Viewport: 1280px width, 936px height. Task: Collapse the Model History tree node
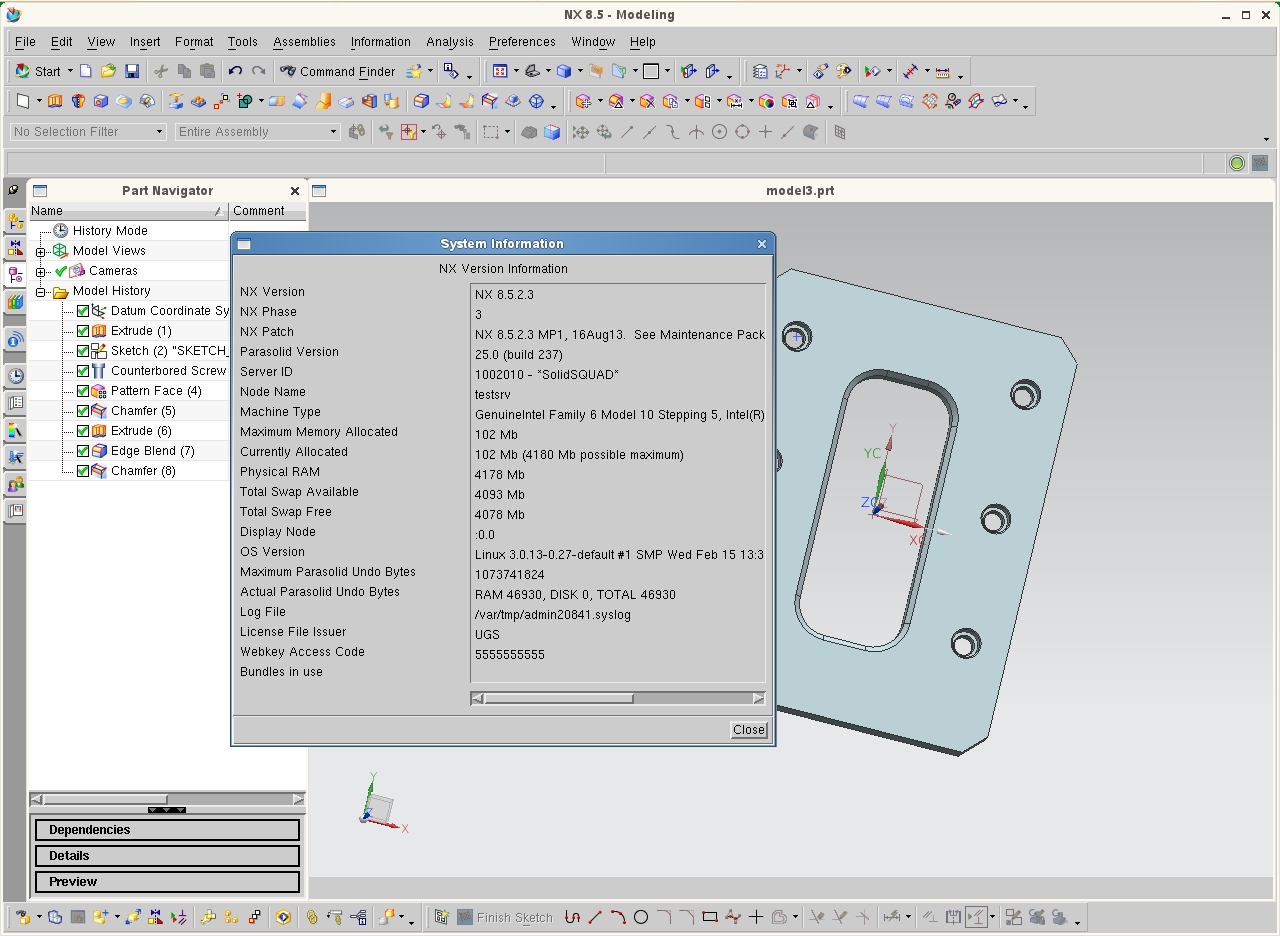tap(41, 292)
